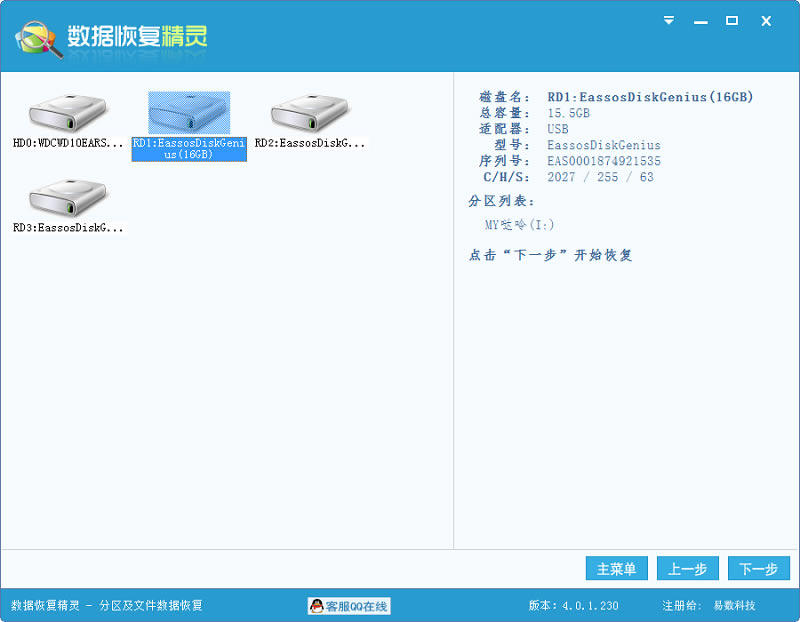The height and width of the screenshot is (622, 800).
Task: Select the RD3:EassosDiskG... disk icon
Action: (x=68, y=197)
